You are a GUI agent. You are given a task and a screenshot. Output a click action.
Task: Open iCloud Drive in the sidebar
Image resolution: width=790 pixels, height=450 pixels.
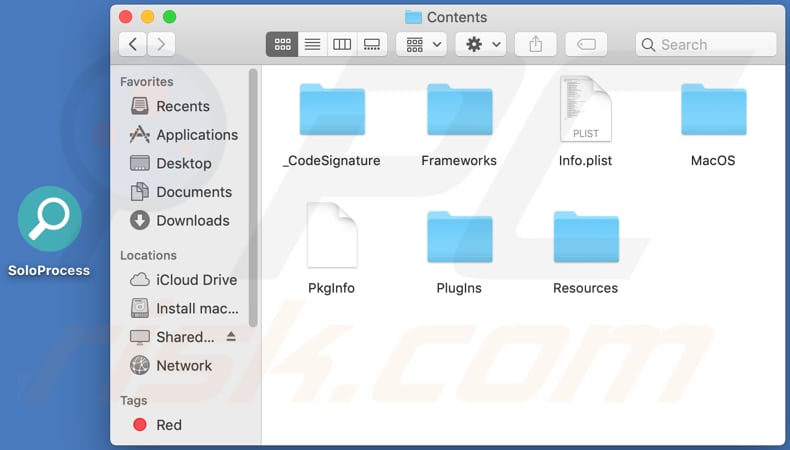[x=183, y=280]
